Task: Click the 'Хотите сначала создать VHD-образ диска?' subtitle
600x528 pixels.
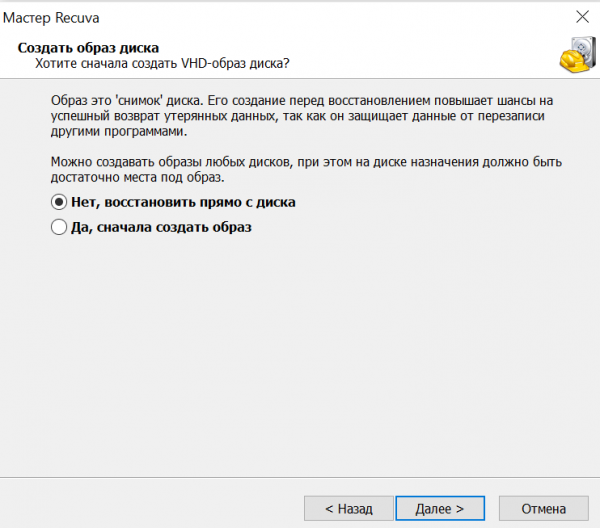Action: tap(162, 63)
